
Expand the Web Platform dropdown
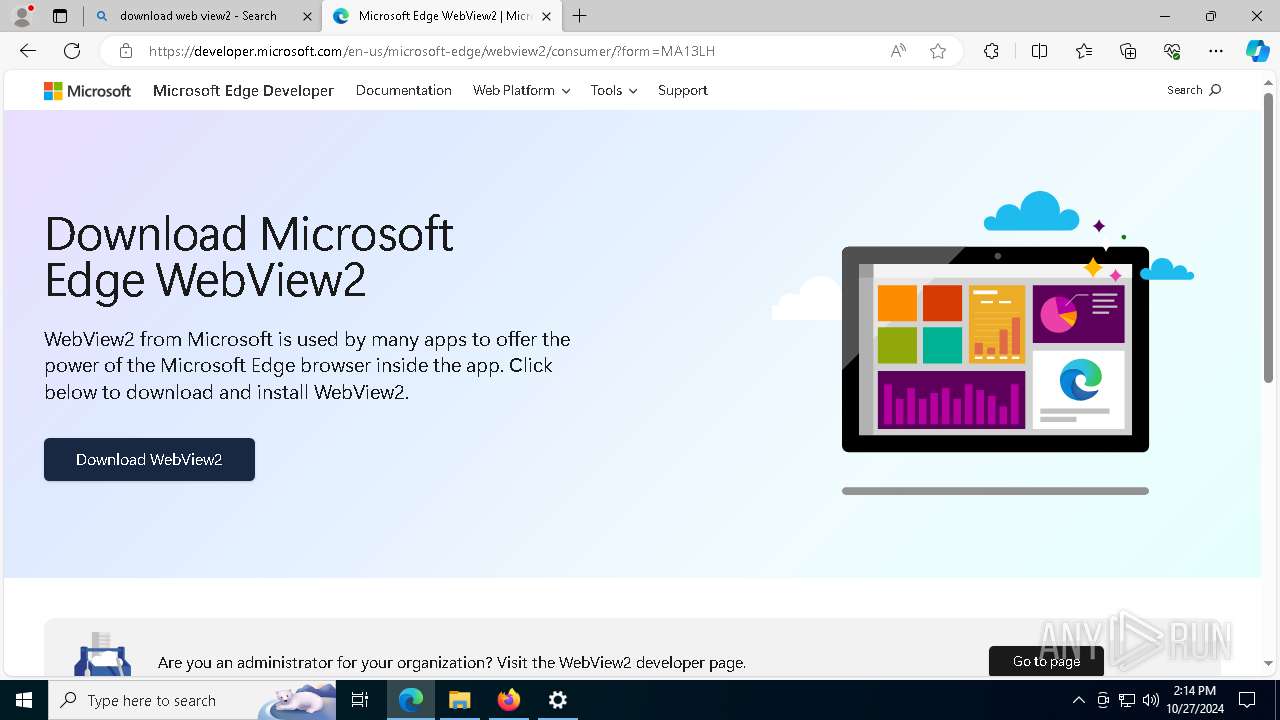(521, 90)
